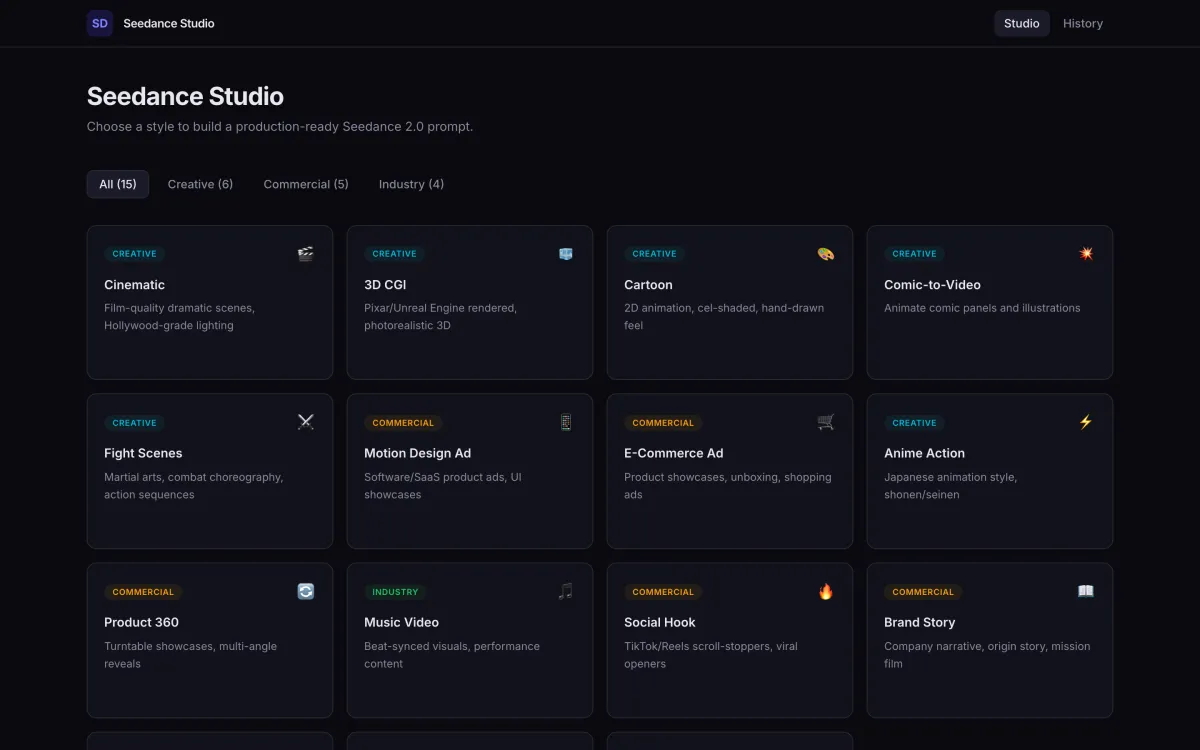Screen dimensions: 1200x750
Task: Switch to the Studio nav tab
Action: pyautogui.click(x=1022, y=23)
